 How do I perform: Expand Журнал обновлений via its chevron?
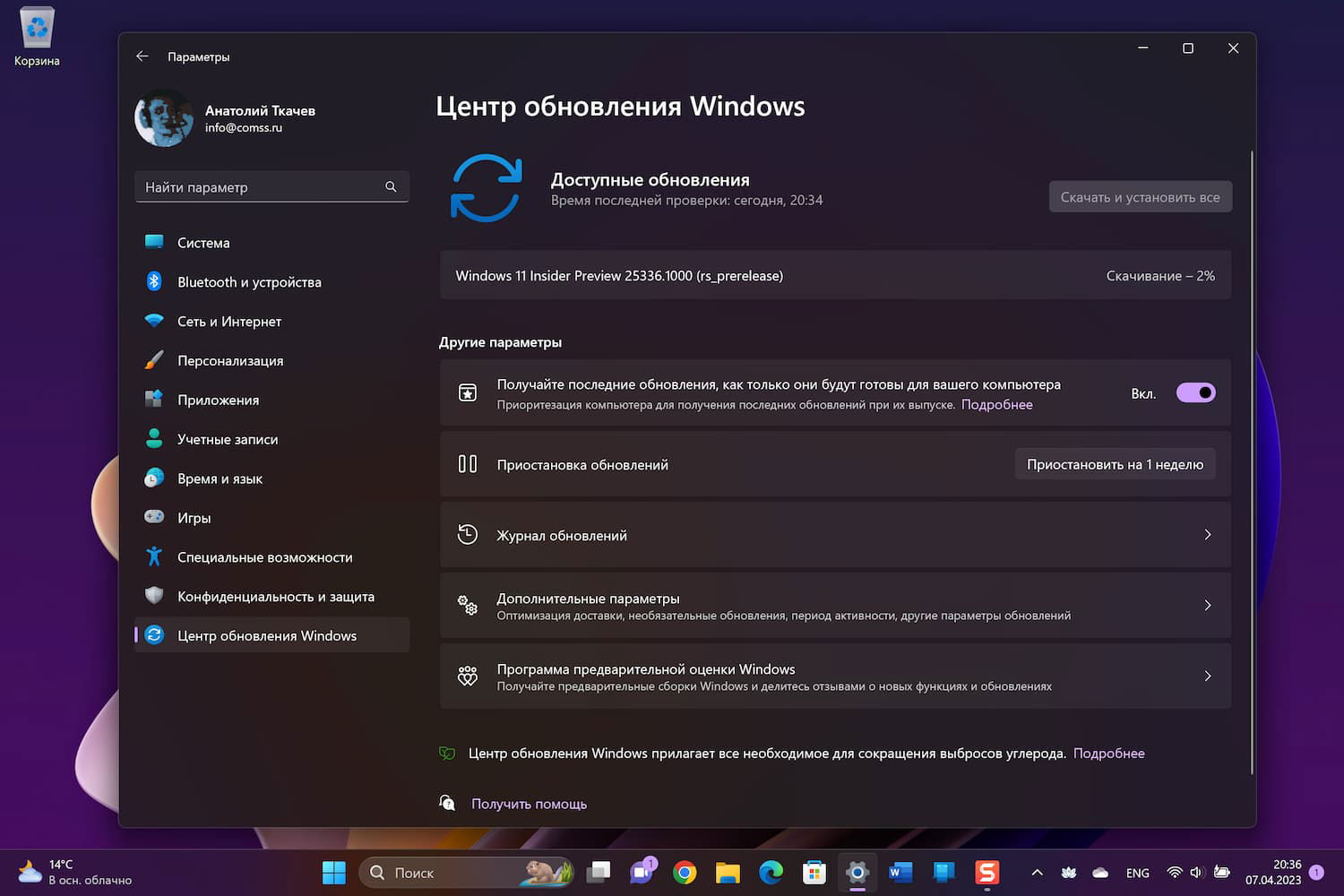(x=1207, y=534)
